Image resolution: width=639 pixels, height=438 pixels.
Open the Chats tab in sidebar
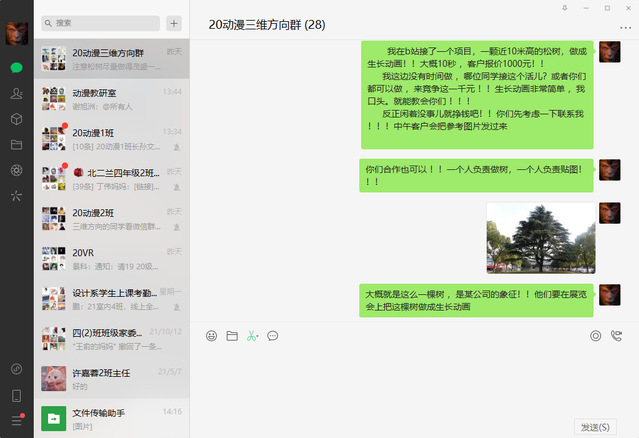pos(16,68)
